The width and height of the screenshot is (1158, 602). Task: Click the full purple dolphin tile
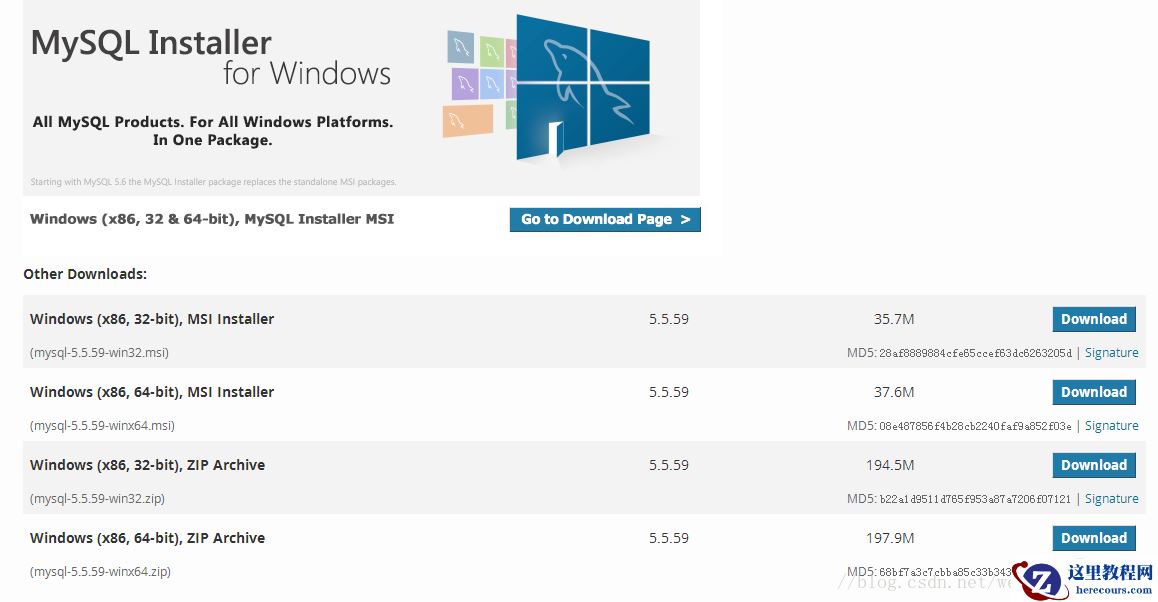tap(464, 84)
